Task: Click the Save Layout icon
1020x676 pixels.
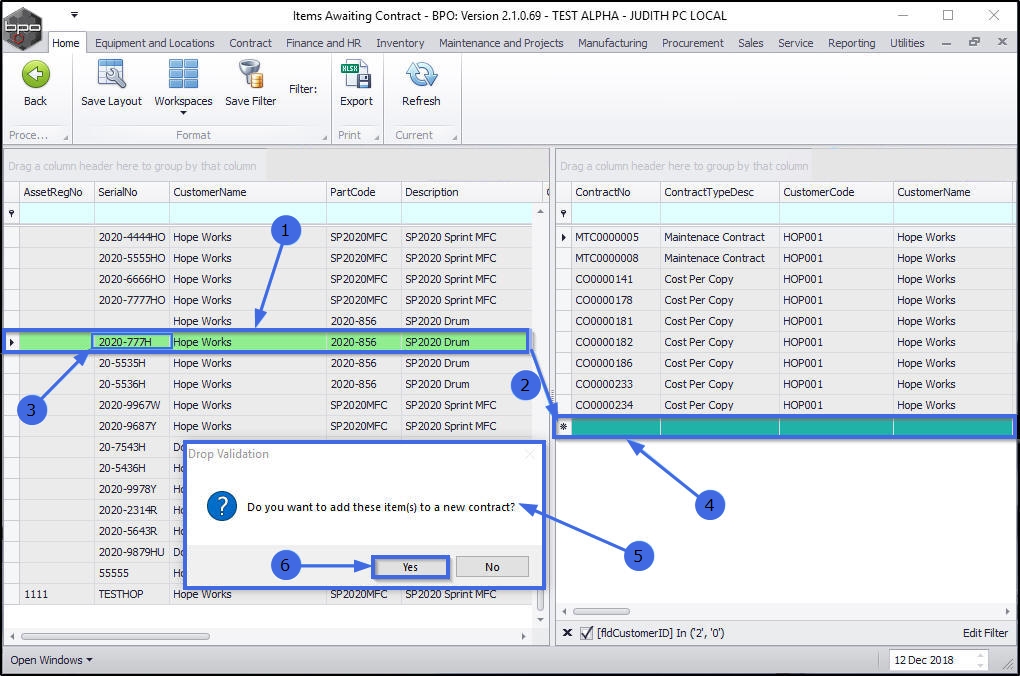Action: [x=111, y=76]
